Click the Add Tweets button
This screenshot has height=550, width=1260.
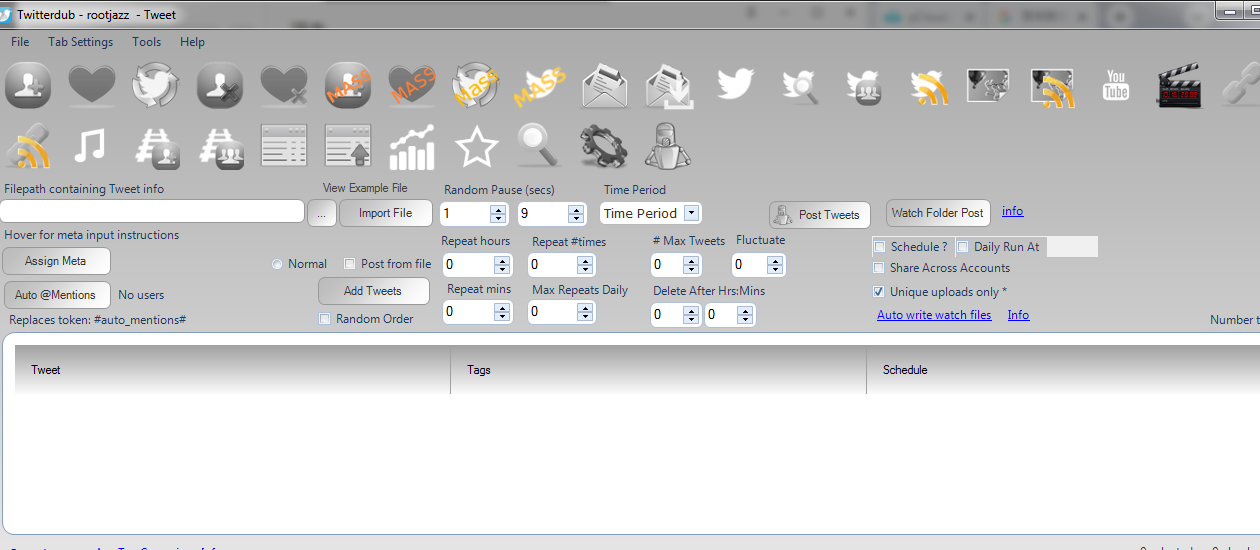(373, 291)
